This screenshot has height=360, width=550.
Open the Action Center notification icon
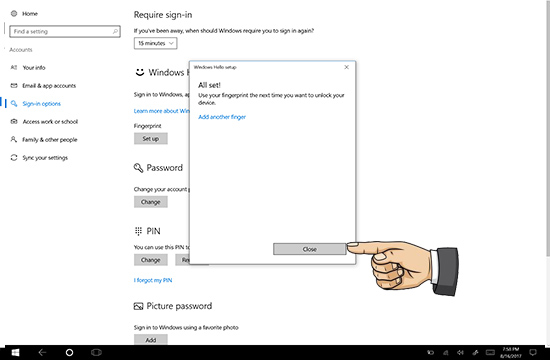pos(533,353)
